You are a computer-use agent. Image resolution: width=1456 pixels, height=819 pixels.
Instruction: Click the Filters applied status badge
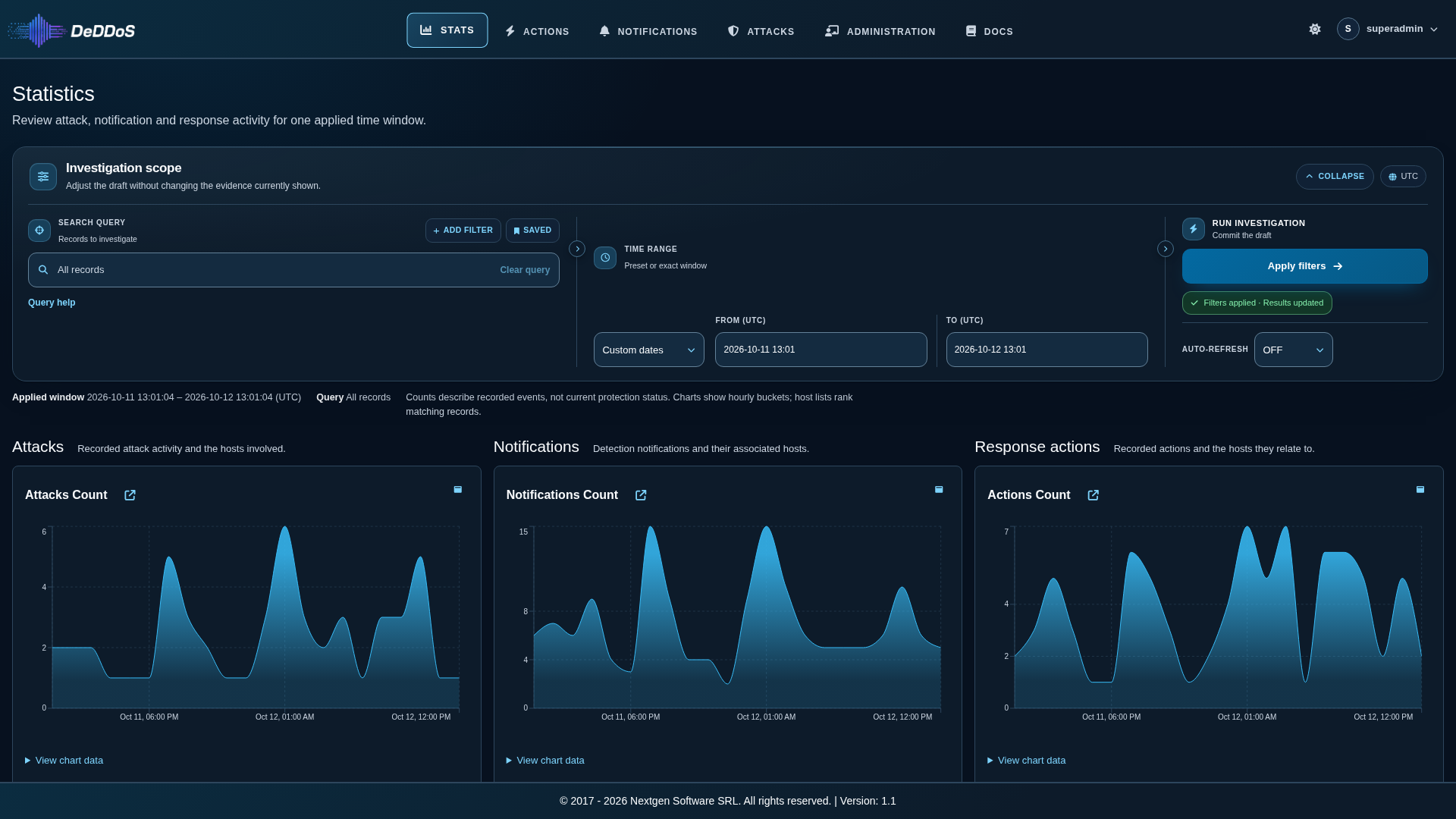coord(1257,303)
